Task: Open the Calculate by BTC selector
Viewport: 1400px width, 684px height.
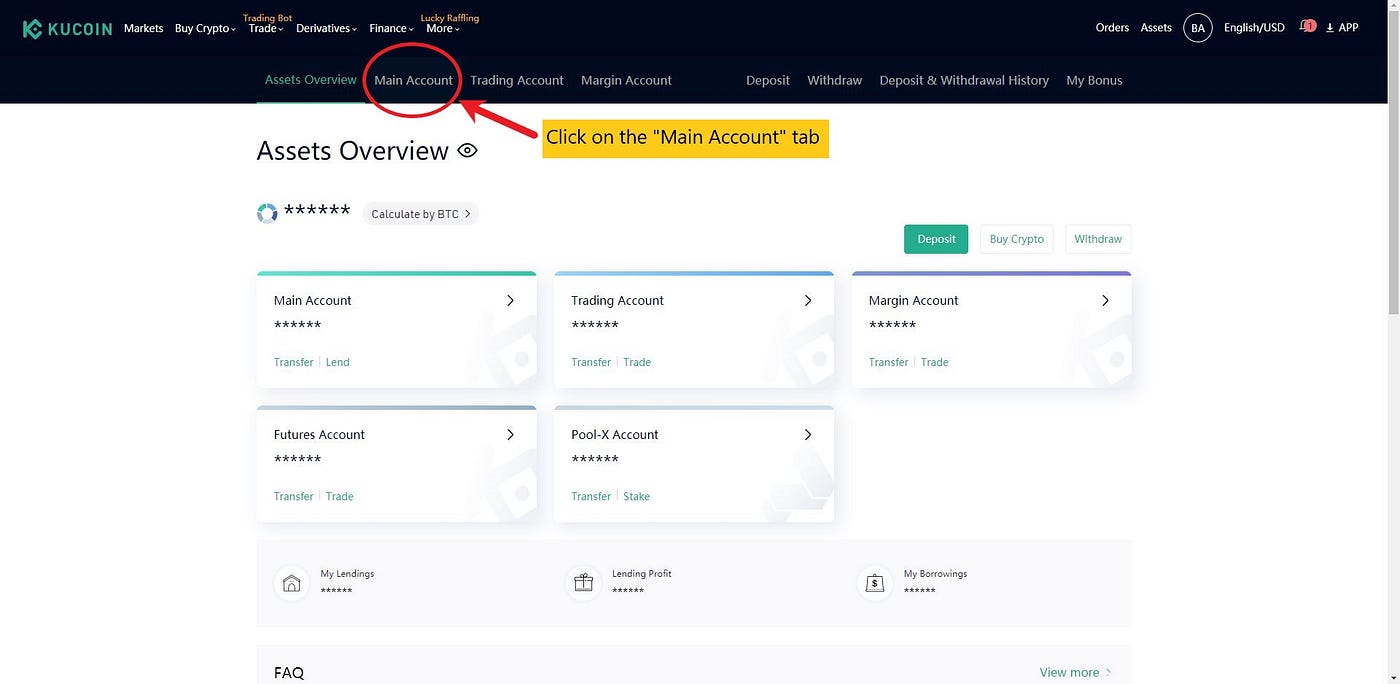Action: 420,214
